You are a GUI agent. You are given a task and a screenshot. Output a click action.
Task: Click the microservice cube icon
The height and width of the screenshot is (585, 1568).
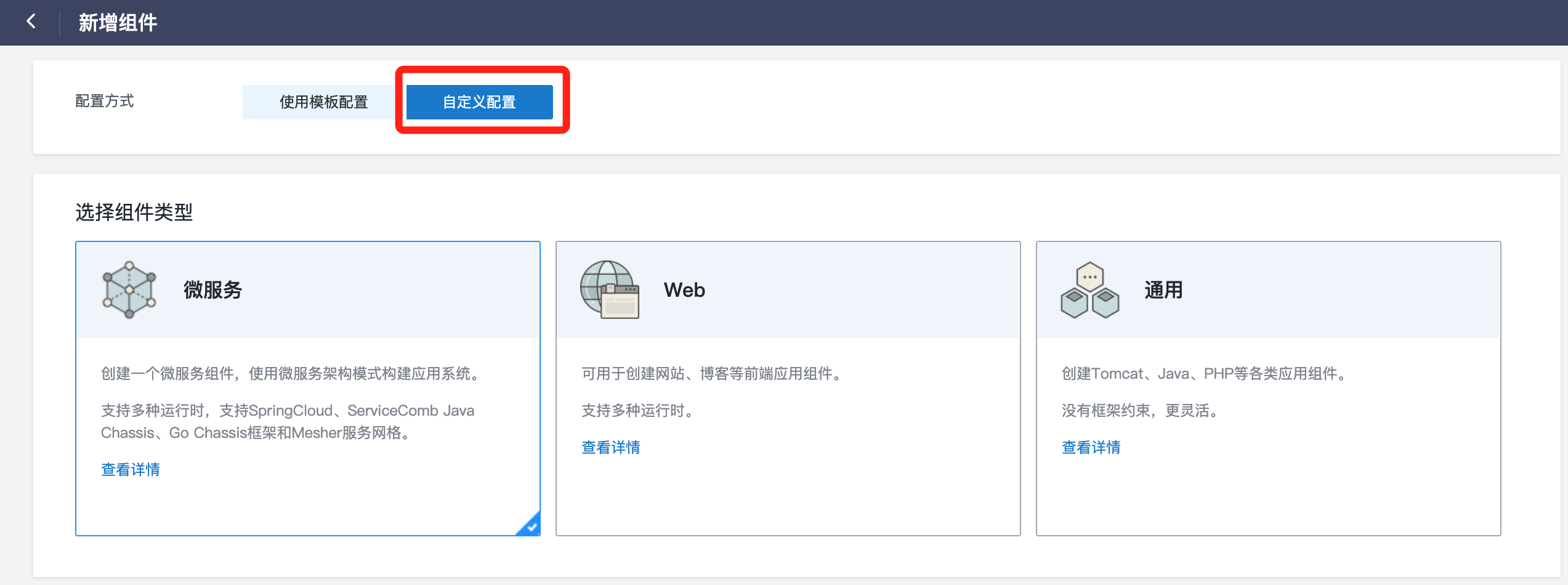129,289
